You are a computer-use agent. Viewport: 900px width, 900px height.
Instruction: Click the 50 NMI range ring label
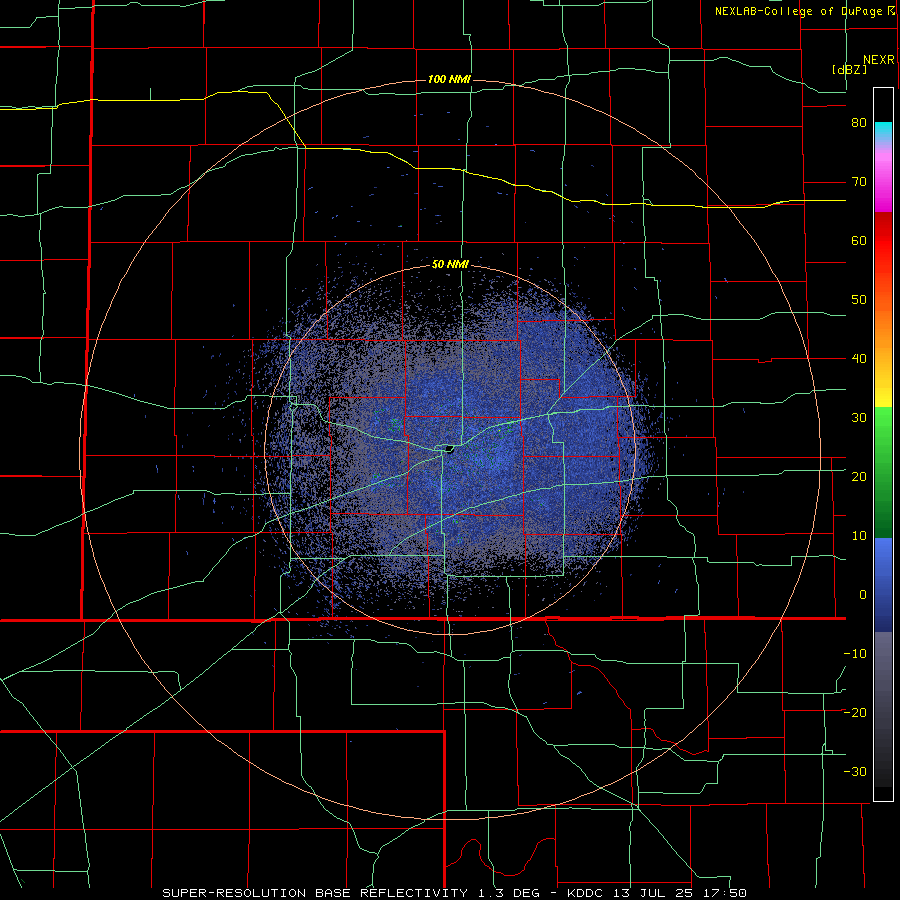point(451,265)
